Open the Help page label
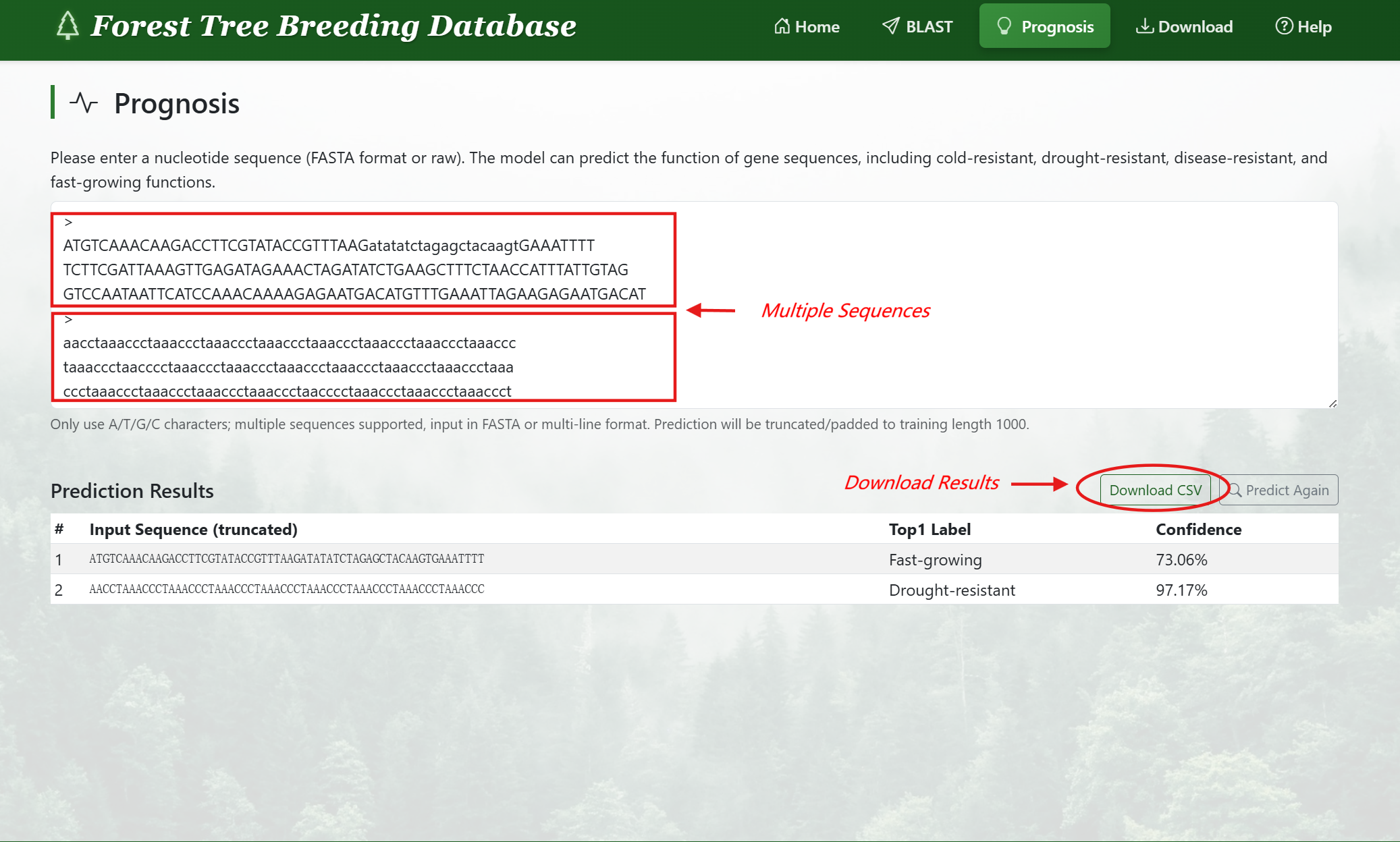 1314,27
